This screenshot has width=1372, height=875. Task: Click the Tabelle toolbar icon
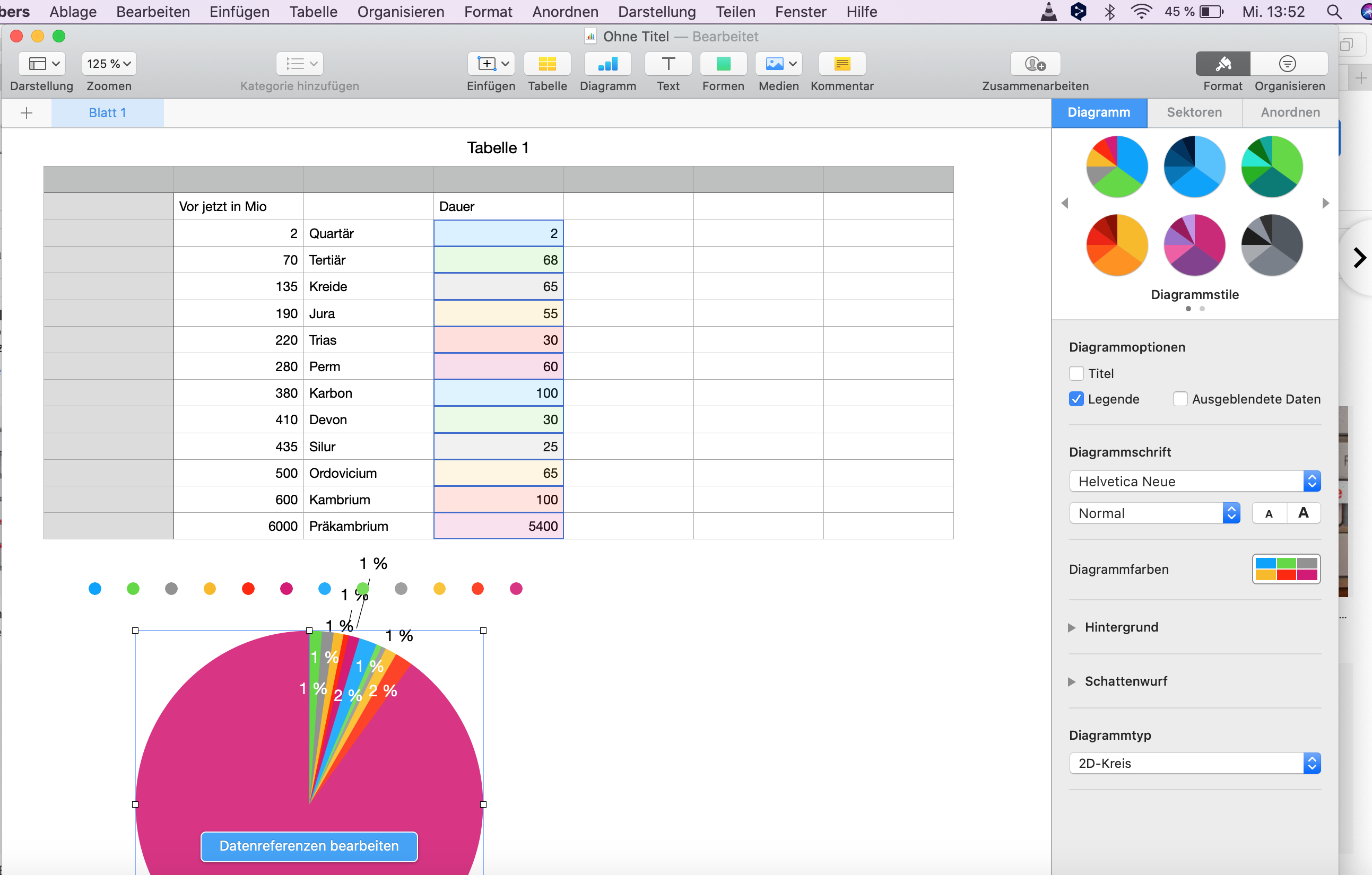pyautogui.click(x=547, y=64)
